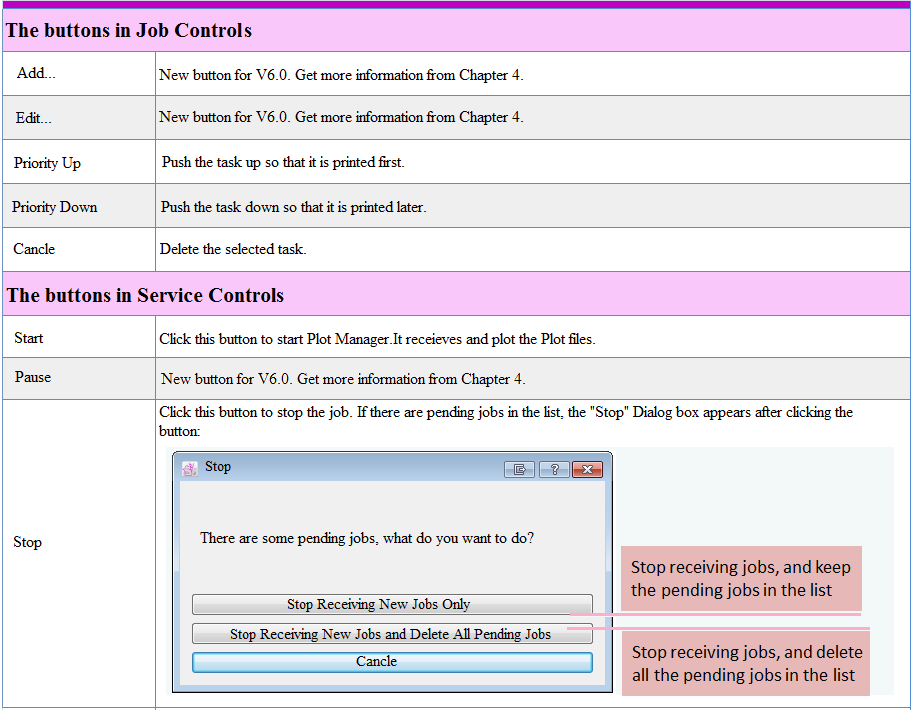The width and height of the screenshot is (914, 711).
Task: Click the question mark help button in Stop dialog
Action: tap(553, 469)
